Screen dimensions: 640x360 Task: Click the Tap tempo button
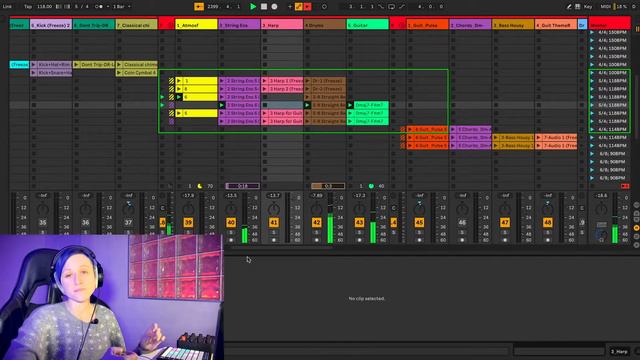coord(28,7)
